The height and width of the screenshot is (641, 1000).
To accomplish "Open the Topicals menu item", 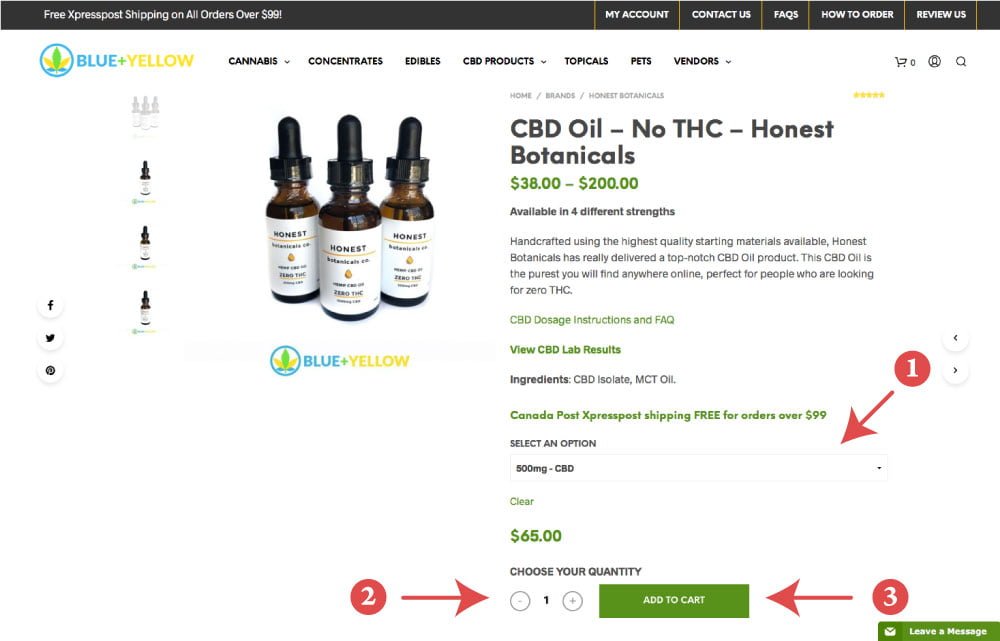I will point(586,61).
